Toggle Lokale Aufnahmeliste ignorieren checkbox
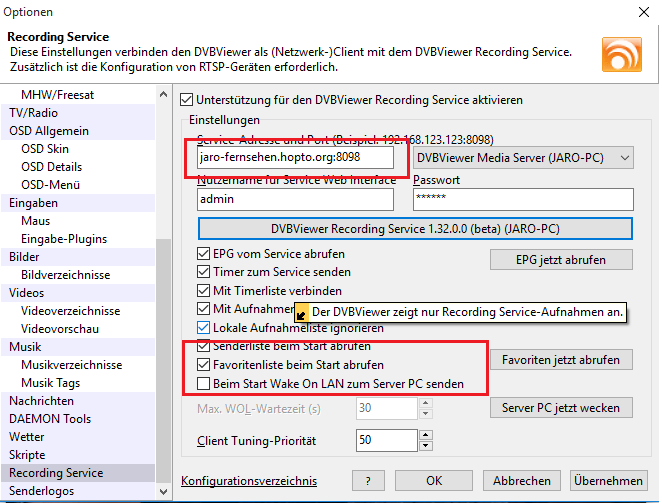662x503 pixels. 203,328
